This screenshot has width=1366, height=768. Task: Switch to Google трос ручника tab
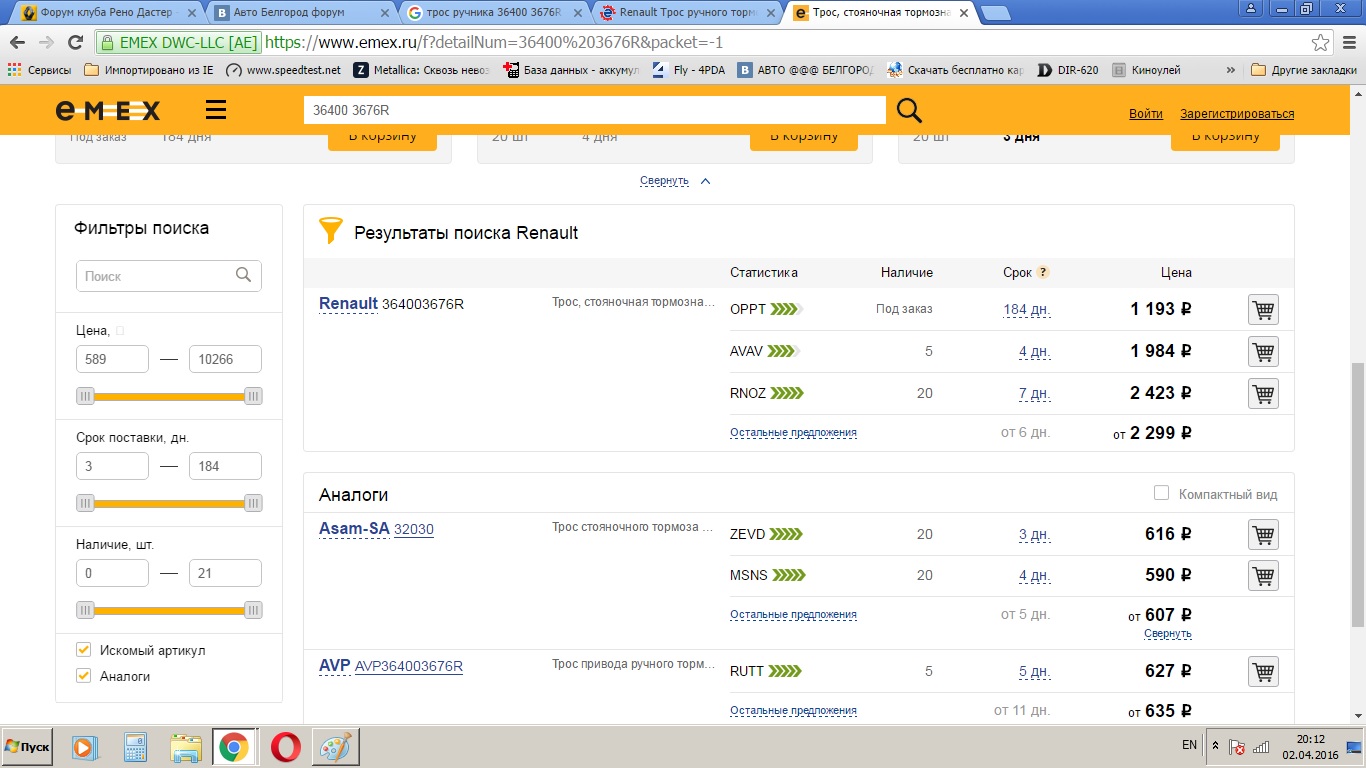tap(495, 13)
